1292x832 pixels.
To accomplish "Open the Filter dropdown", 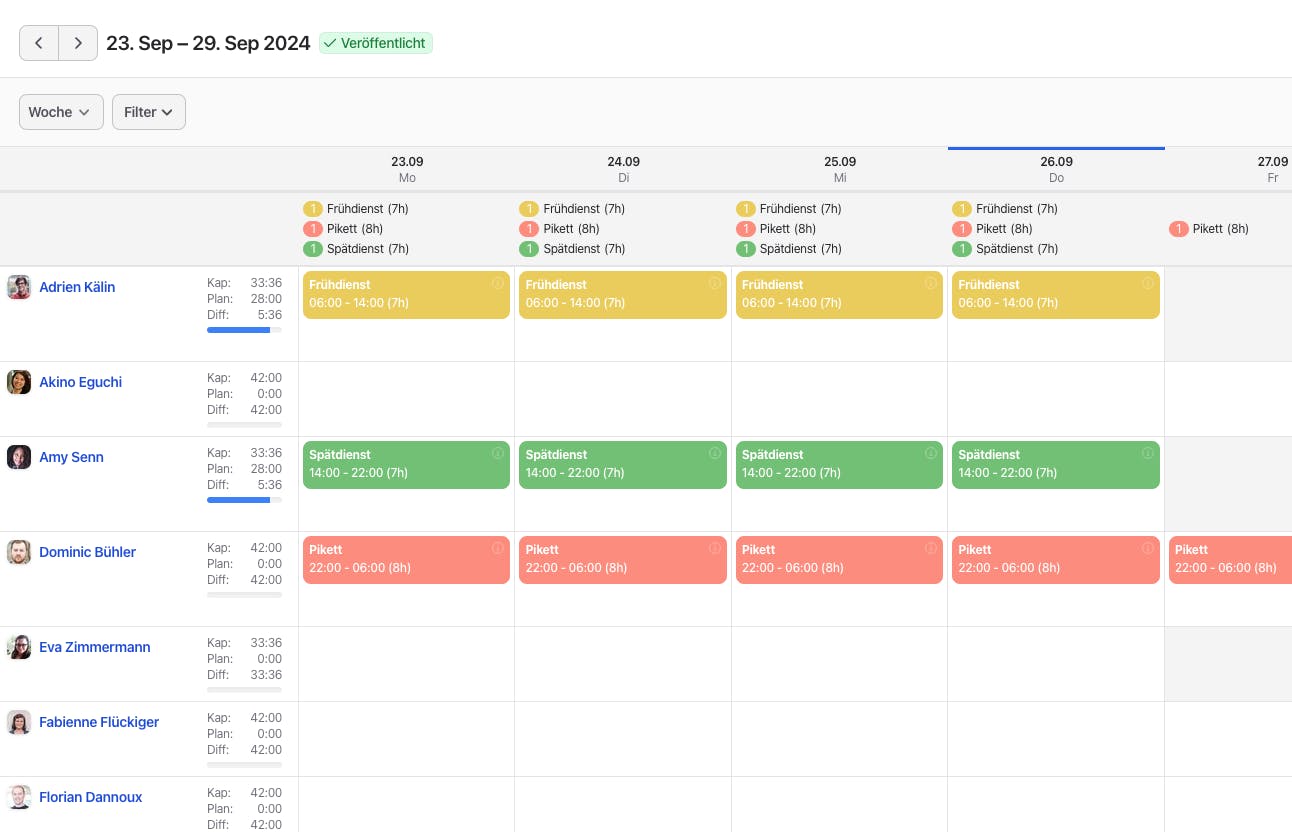I will tap(149, 112).
